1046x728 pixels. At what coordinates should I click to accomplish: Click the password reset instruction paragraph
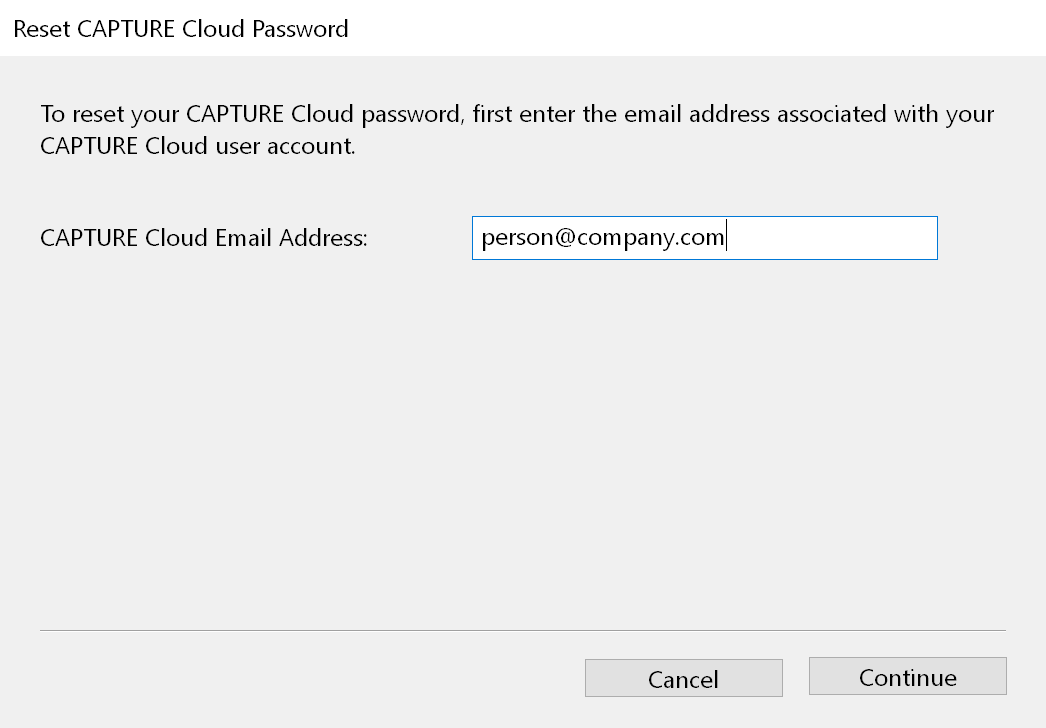[x=517, y=130]
